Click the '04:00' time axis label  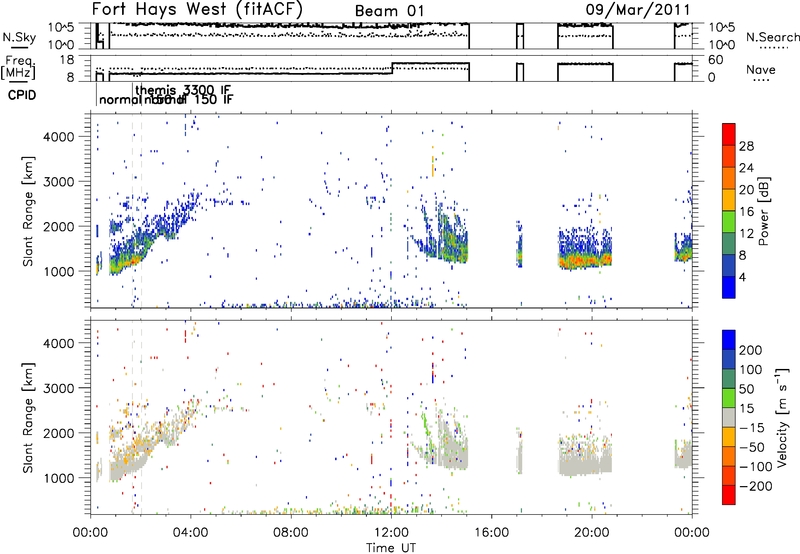(190, 533)
